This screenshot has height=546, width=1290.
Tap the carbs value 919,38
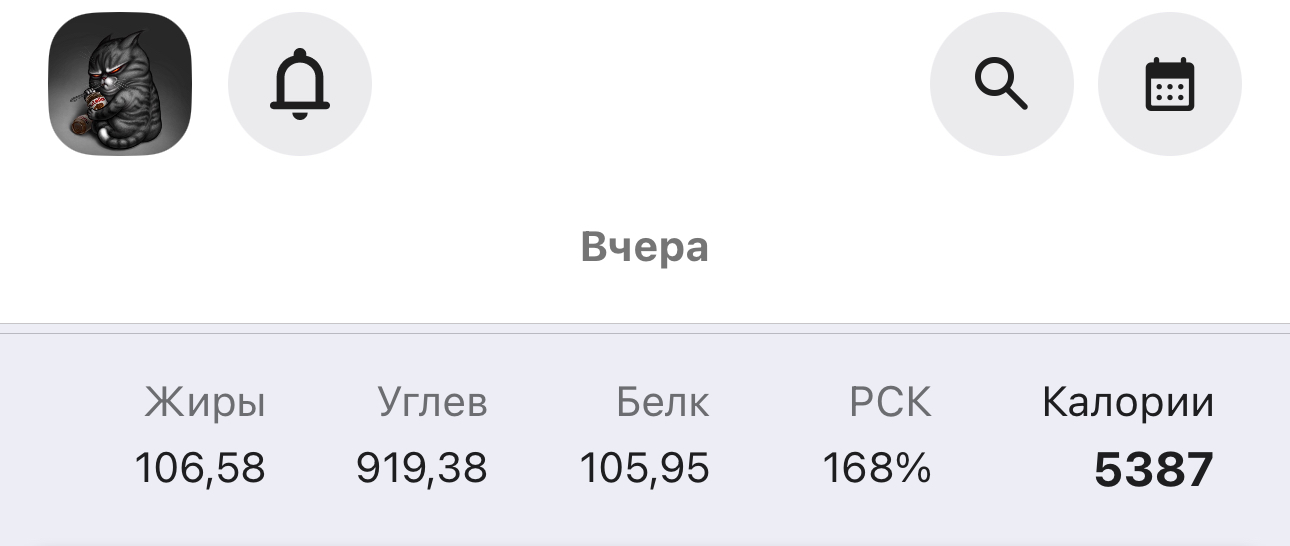point(421,468)
